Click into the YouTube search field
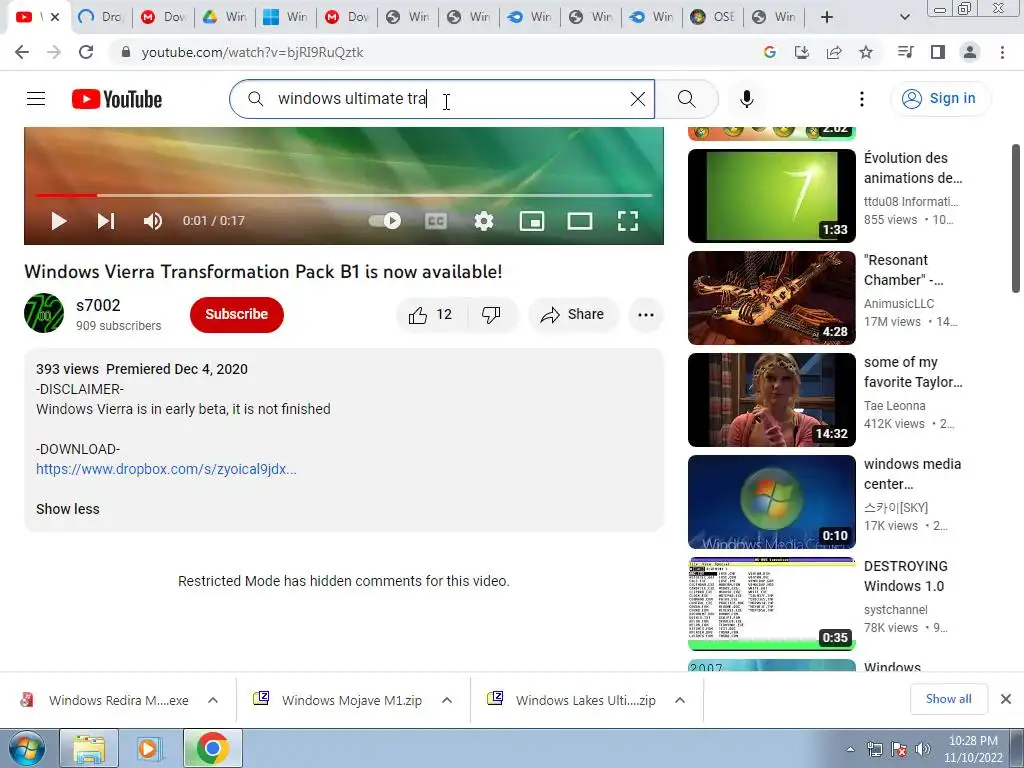The height and width of the screenshot is (768, 1024). [442, 99]
